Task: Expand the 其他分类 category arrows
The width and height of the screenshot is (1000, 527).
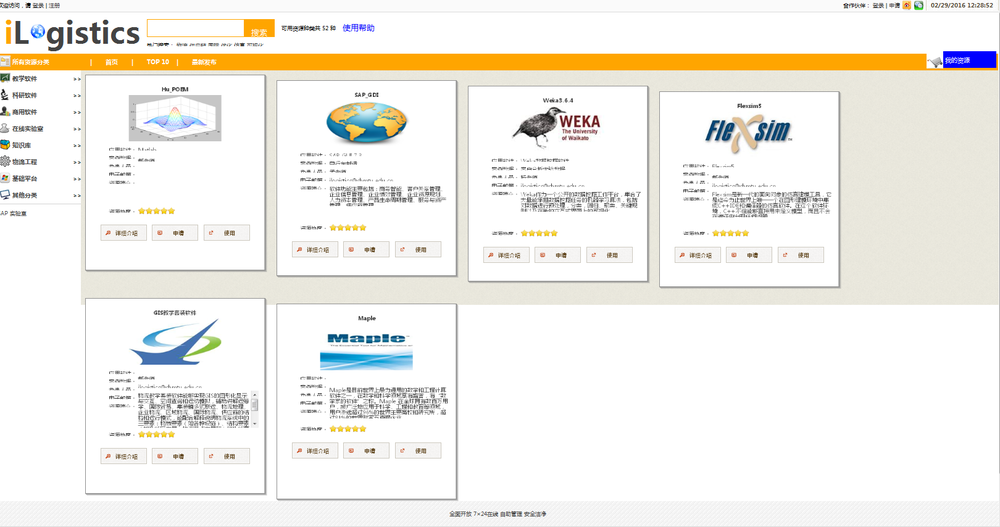Action: point(77,195)
